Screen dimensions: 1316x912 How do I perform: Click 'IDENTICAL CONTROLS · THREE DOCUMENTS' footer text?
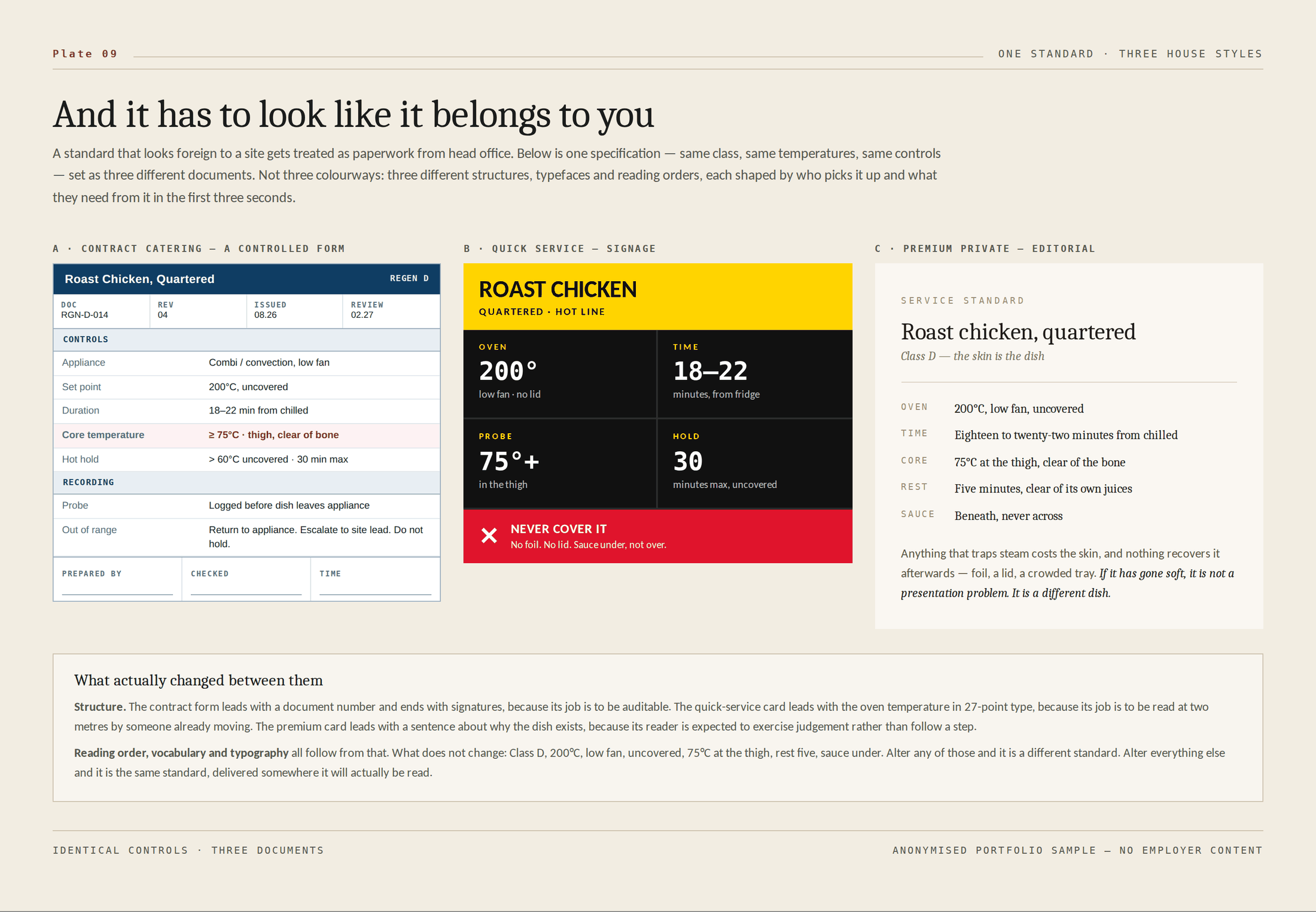(188, 850)
